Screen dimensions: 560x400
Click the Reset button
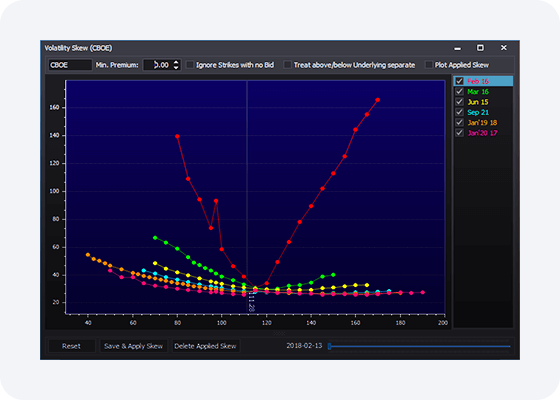tap(71, 346)
